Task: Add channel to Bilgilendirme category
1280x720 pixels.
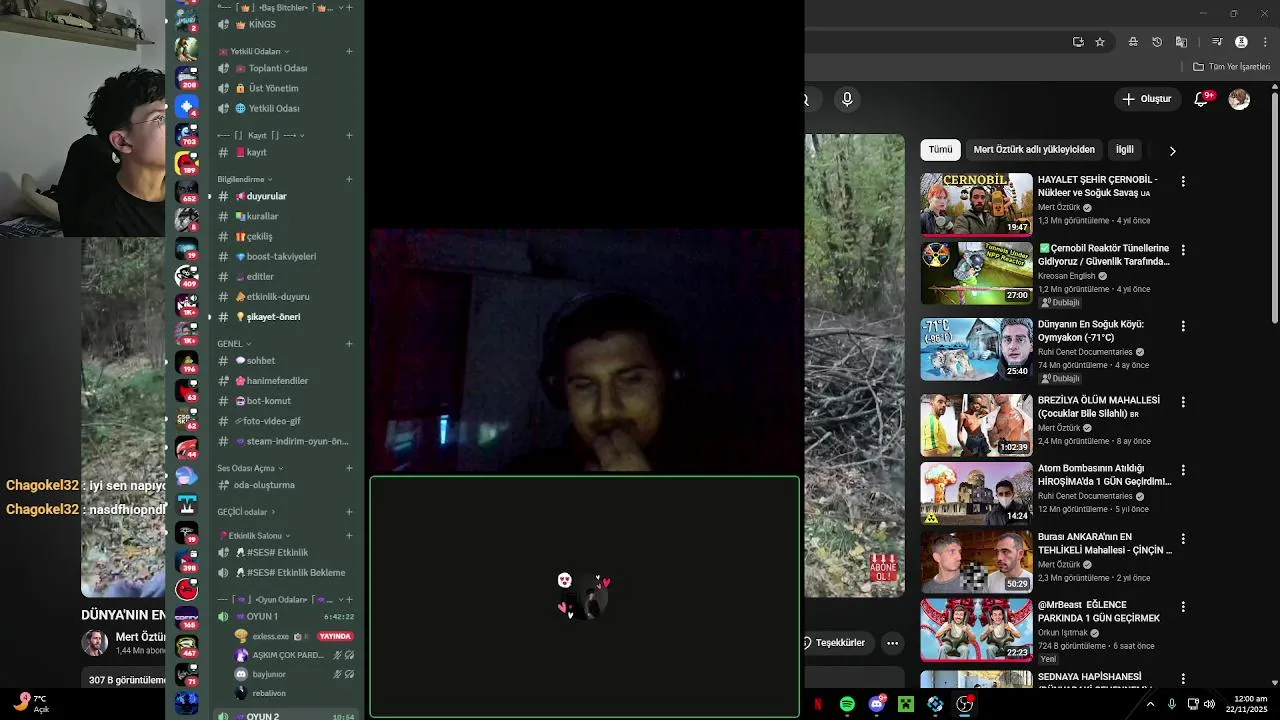Action: pyautogui.click(x=349, y=179)
